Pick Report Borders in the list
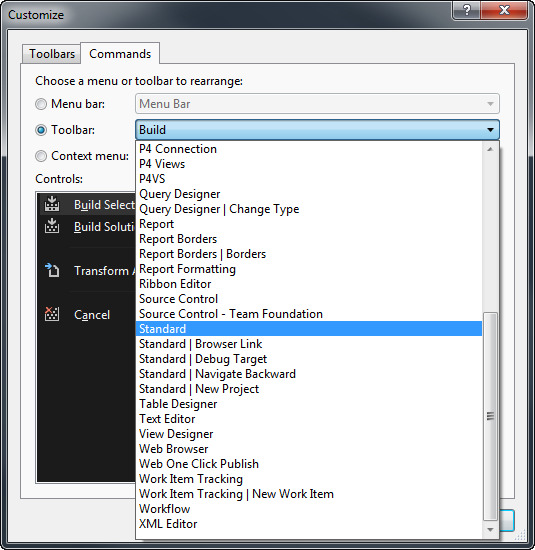Viewport: 535px width, 550px height. click(x=309, y=239)
